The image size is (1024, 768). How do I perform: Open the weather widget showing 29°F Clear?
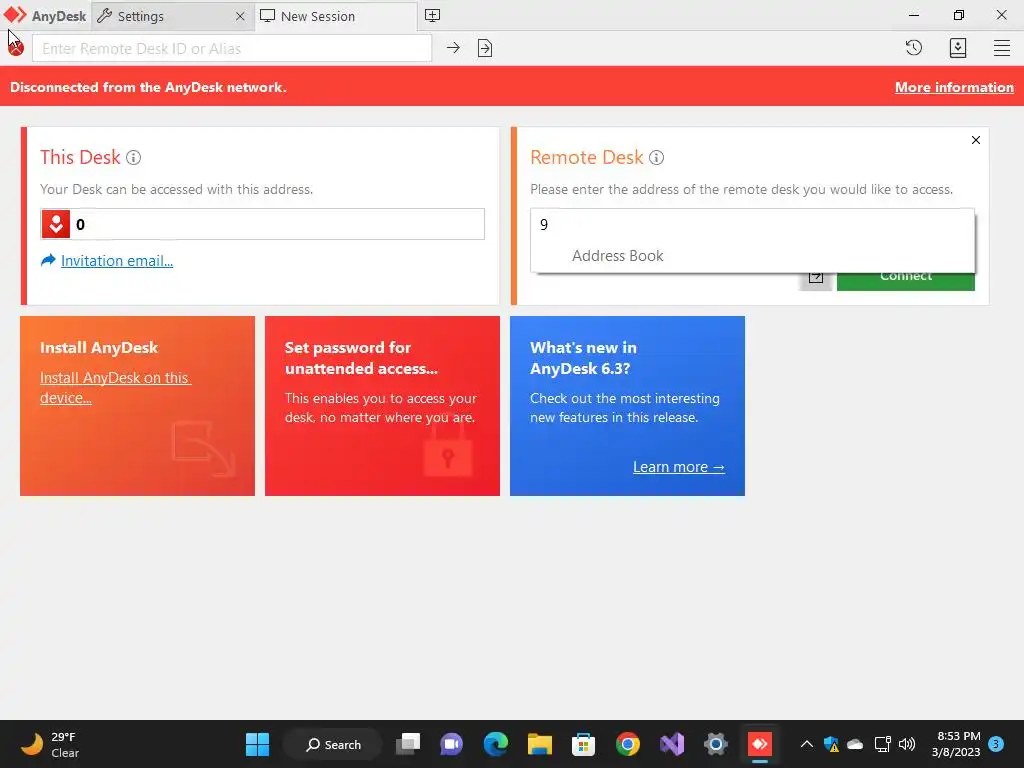[x=50, y=744]
